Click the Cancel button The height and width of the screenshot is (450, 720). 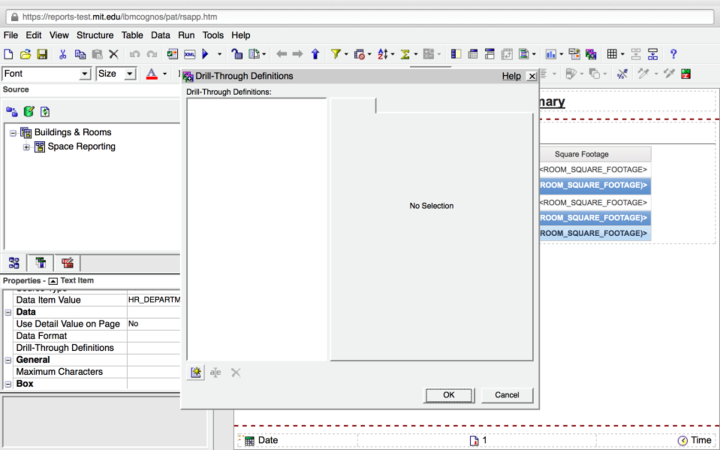(507, 395)
